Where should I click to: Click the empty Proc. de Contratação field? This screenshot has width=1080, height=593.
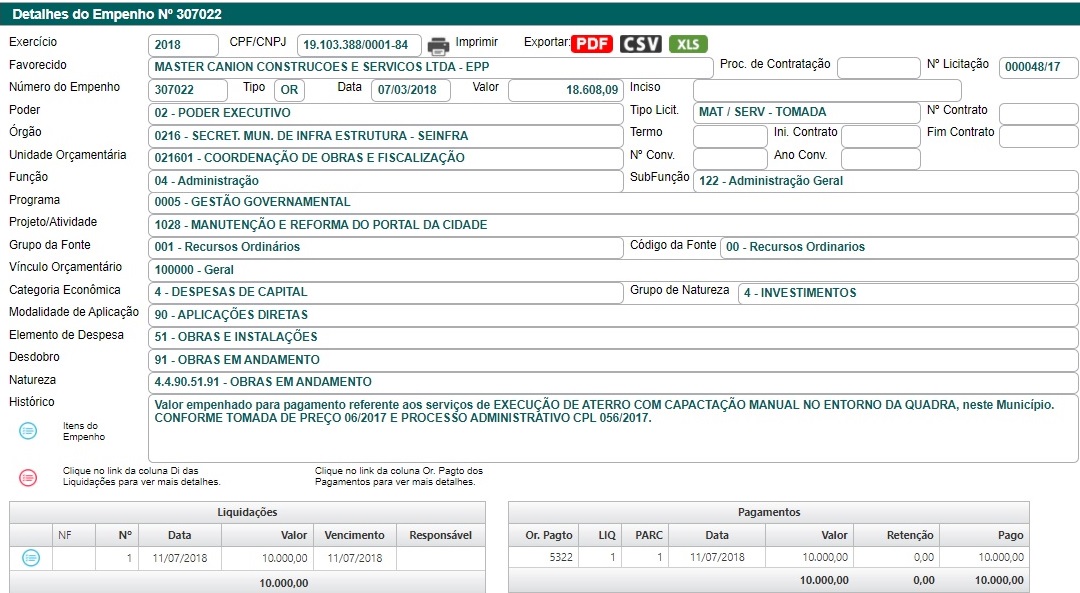point(879,67)
